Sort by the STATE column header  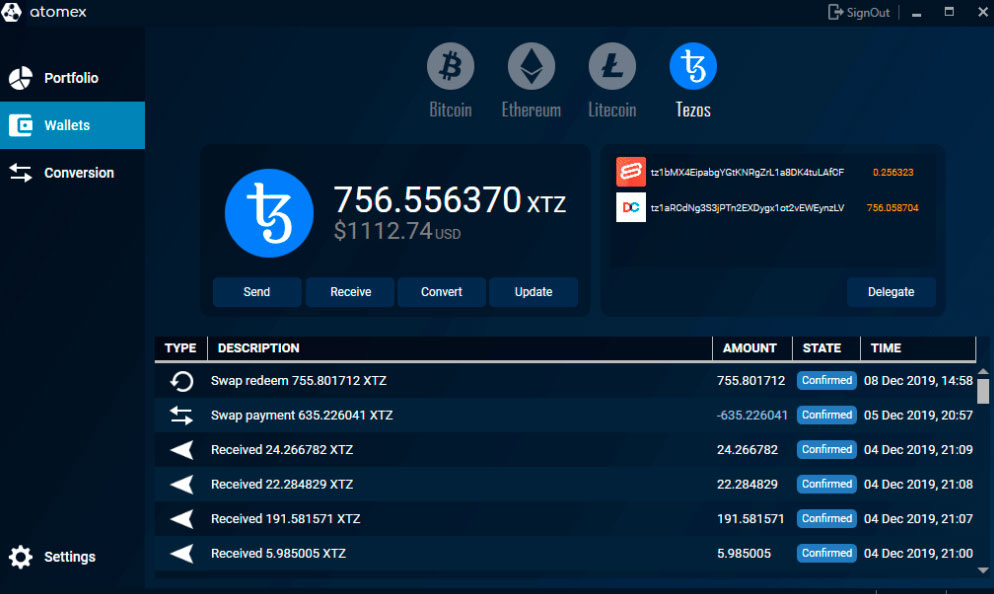(826, 348)
